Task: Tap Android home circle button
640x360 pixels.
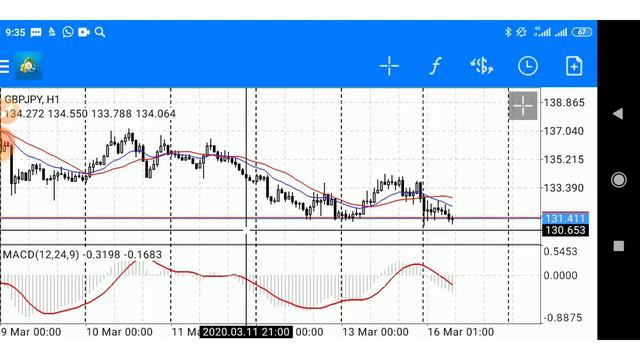Action: (x=618, y=180)
